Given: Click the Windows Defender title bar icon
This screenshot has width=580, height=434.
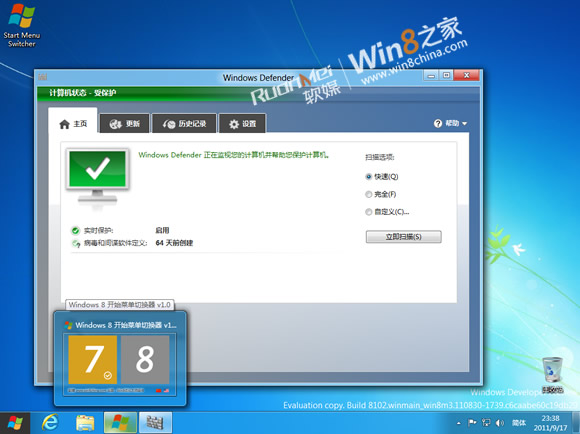Looking at the screenshot, I should tap(43, 77).
